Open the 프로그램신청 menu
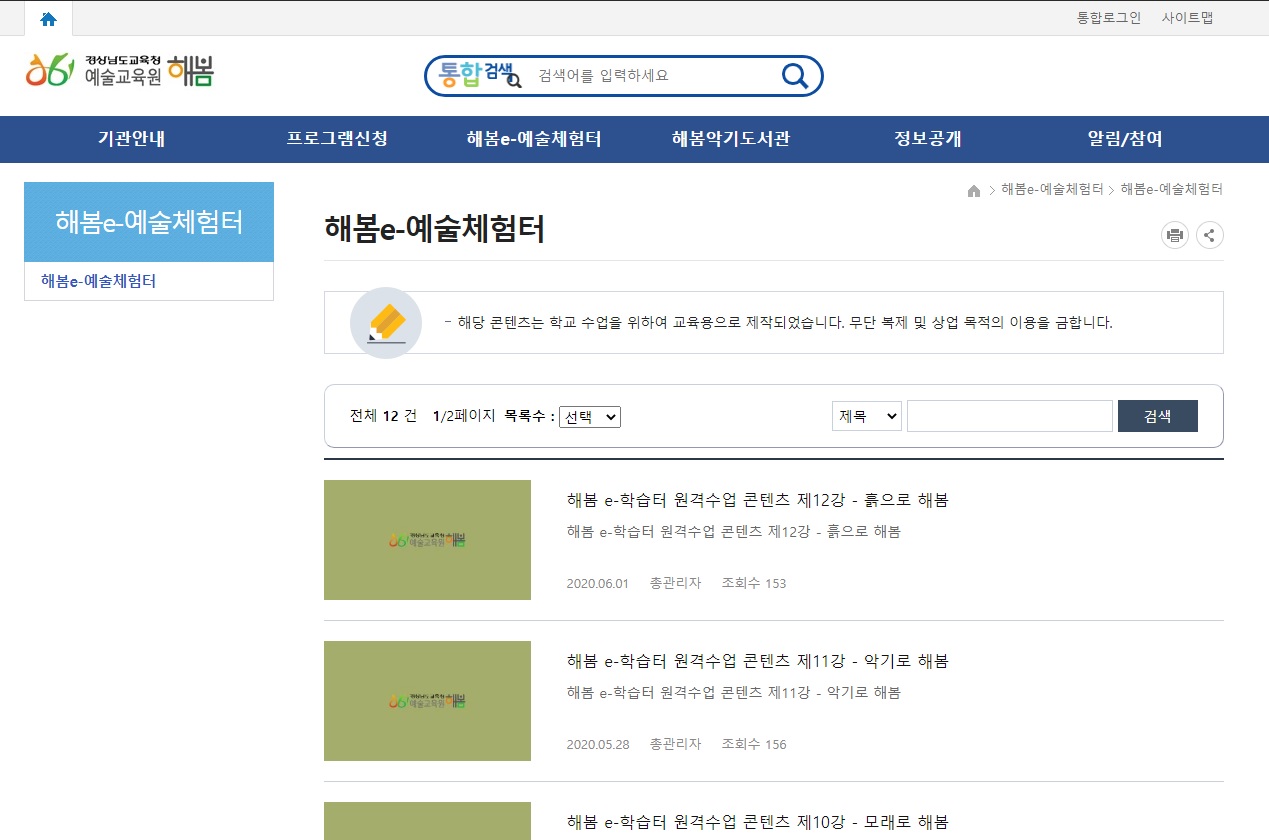Viewport: 1269px width, 840px height. 337,139
